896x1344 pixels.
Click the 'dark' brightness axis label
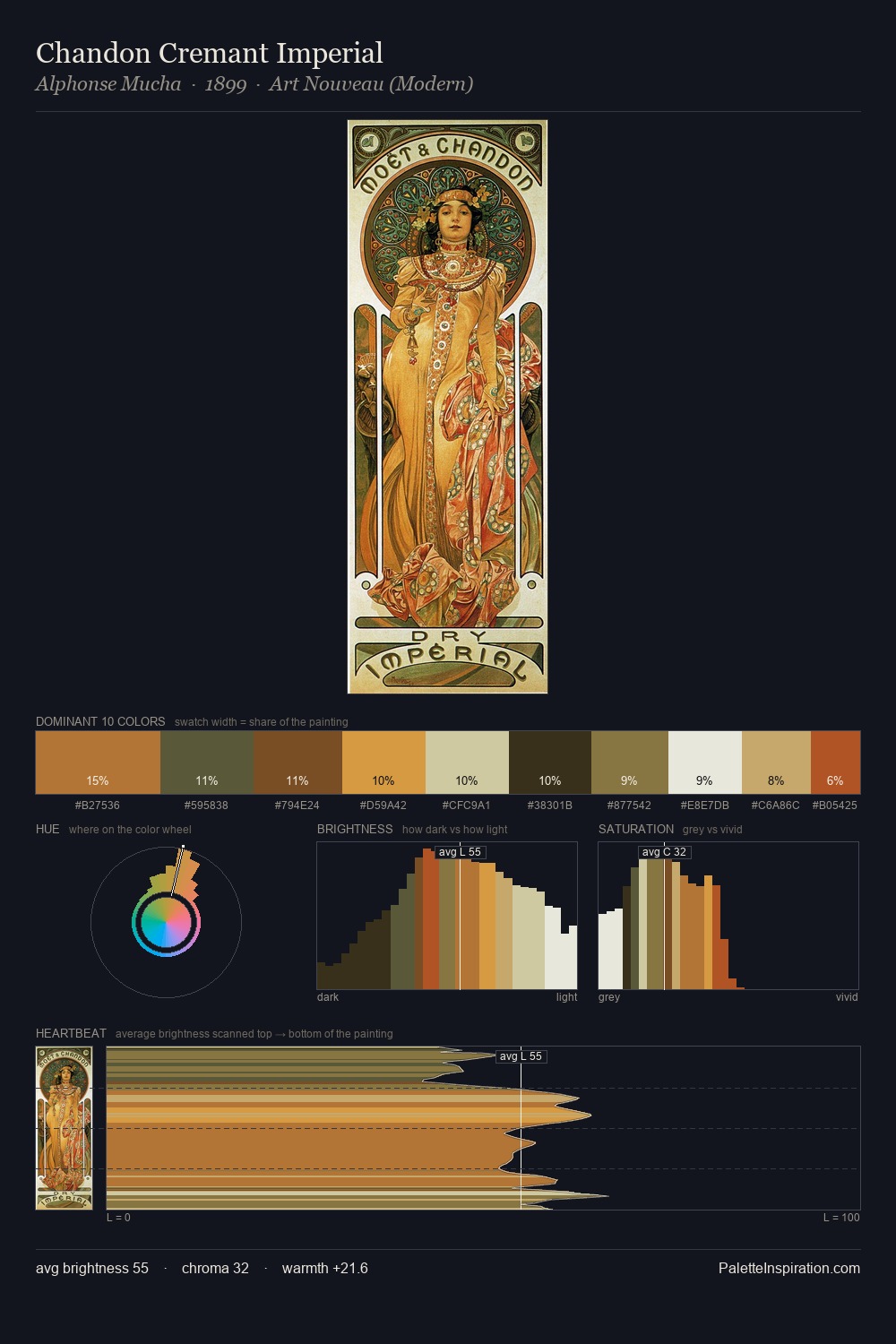pos(328,997)
